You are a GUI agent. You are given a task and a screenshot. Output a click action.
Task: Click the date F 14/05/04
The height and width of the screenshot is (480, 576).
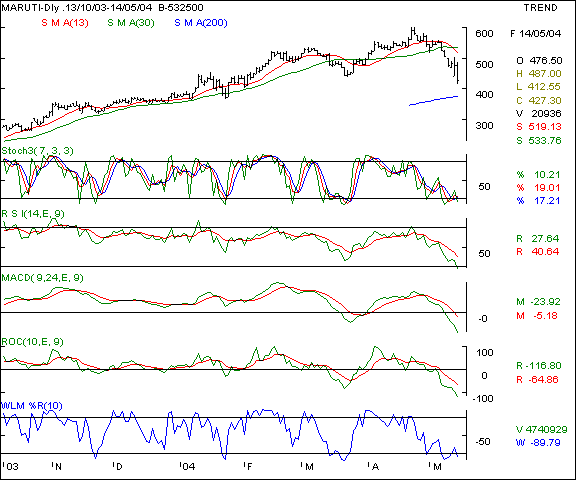click(536, 33)
